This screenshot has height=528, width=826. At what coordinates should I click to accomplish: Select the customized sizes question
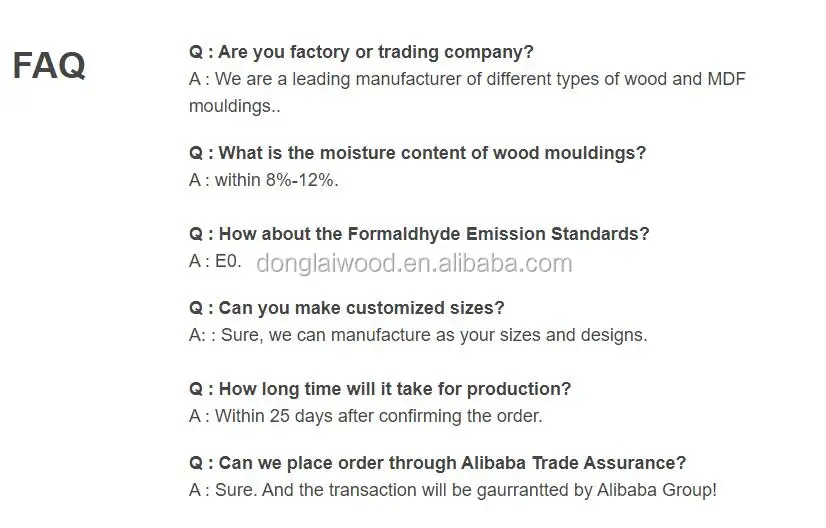[x=347, y=308]
